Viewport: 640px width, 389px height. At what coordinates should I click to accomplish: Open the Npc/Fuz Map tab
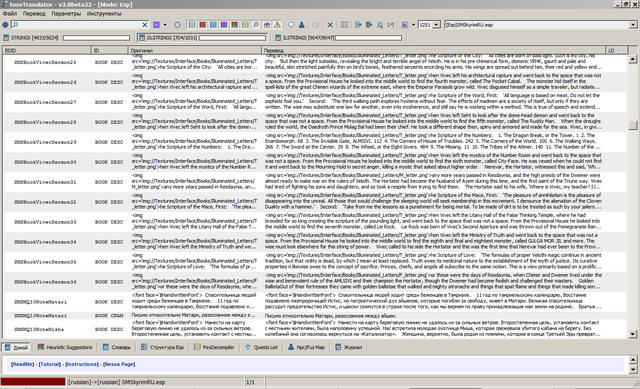tap(307, 347)
